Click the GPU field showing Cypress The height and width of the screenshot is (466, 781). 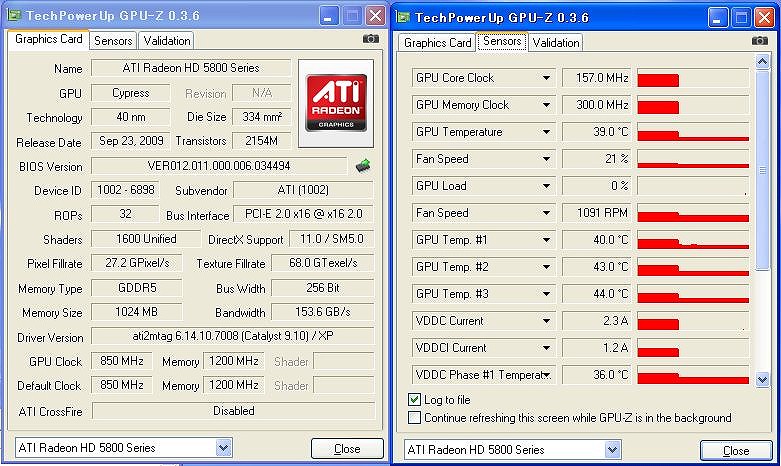(130, 93)
